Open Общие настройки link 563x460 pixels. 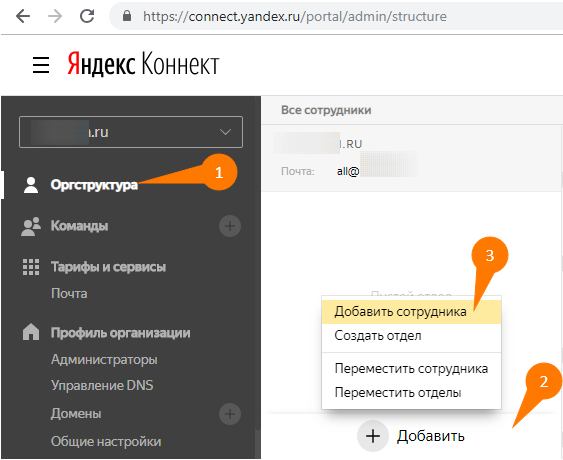coord(106,441)
